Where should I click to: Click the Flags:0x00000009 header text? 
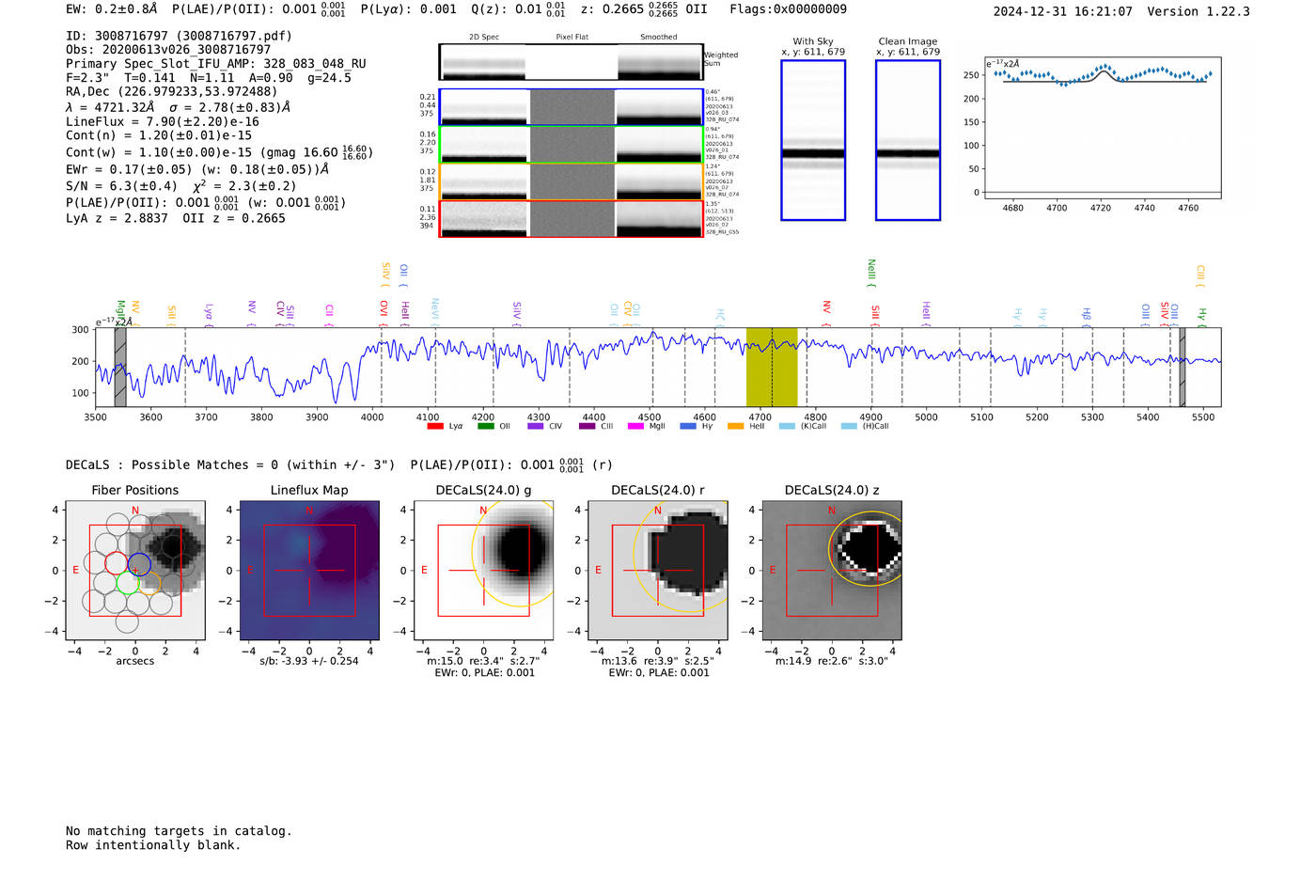pos(788,8)
